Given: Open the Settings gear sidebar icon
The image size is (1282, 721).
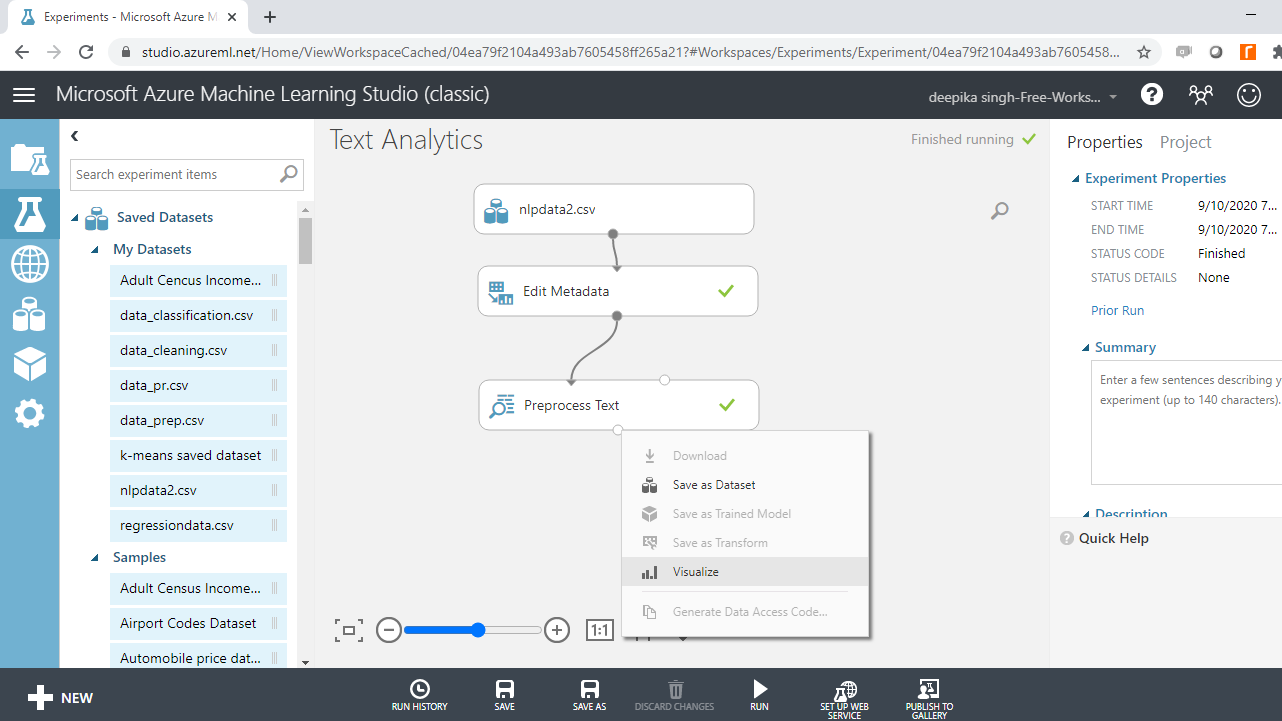Looking at the screenshot, I should [x=29, y=413].
